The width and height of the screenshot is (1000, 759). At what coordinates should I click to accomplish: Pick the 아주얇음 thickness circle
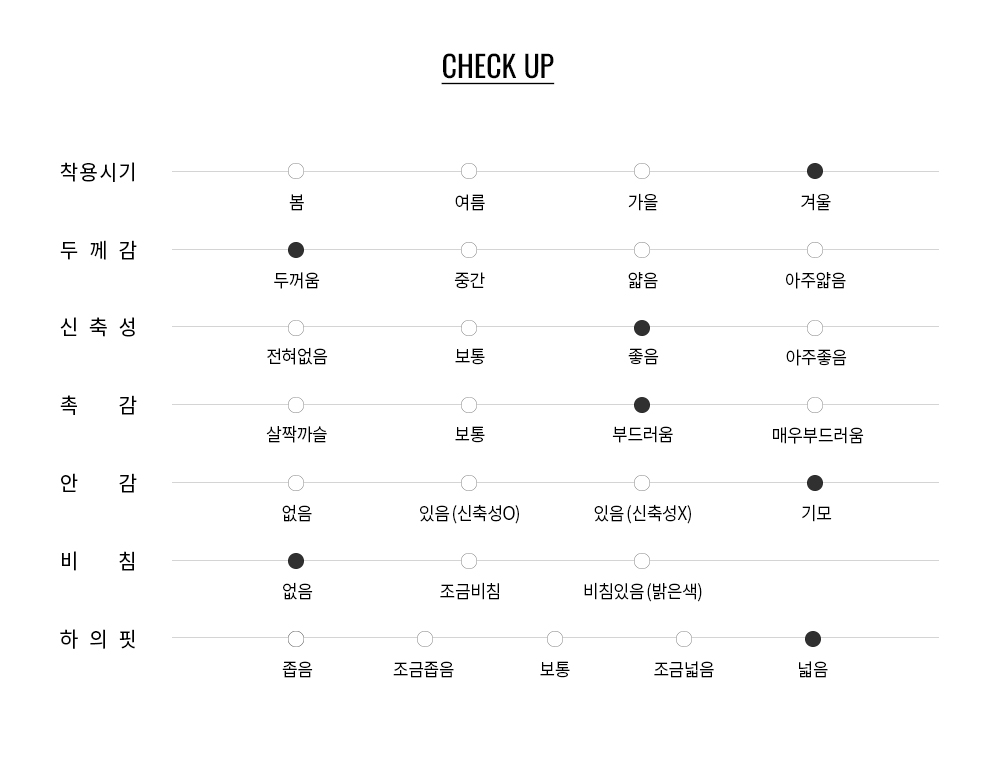tap(815, 250)
